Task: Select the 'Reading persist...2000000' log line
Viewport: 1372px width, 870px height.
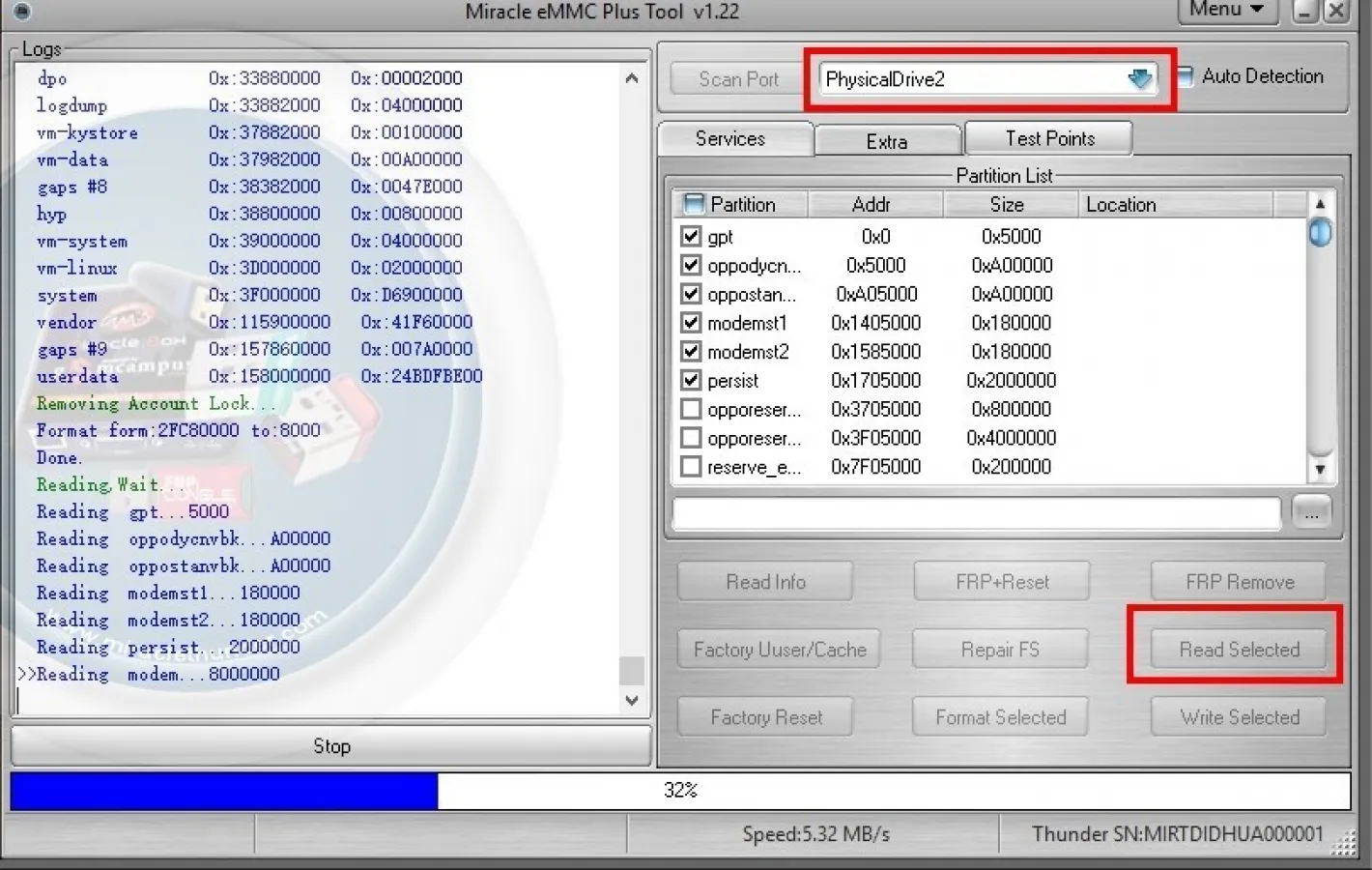Action: 168,647
